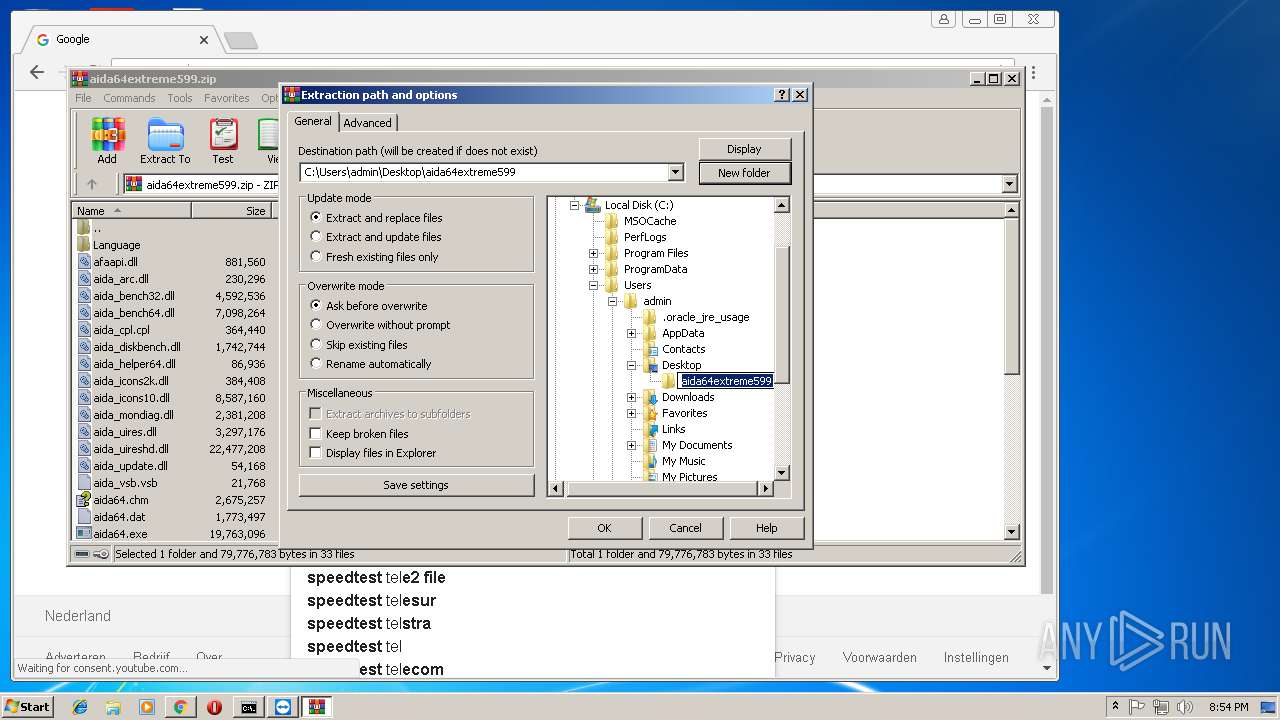Click the Chrome taskbar icon
The image size is (1280, 720).
click(180, 707)
